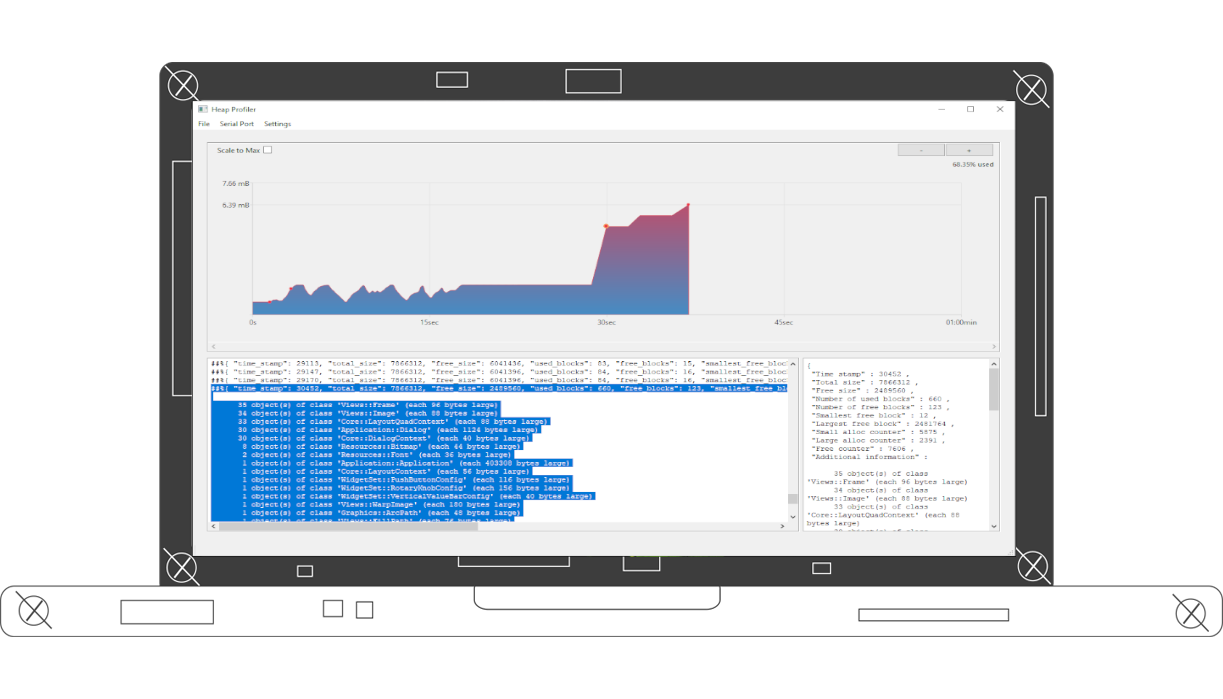The height and width of the screenshot is (699, 1223).
Task: Open the File menu
Action: coord(204,124)
